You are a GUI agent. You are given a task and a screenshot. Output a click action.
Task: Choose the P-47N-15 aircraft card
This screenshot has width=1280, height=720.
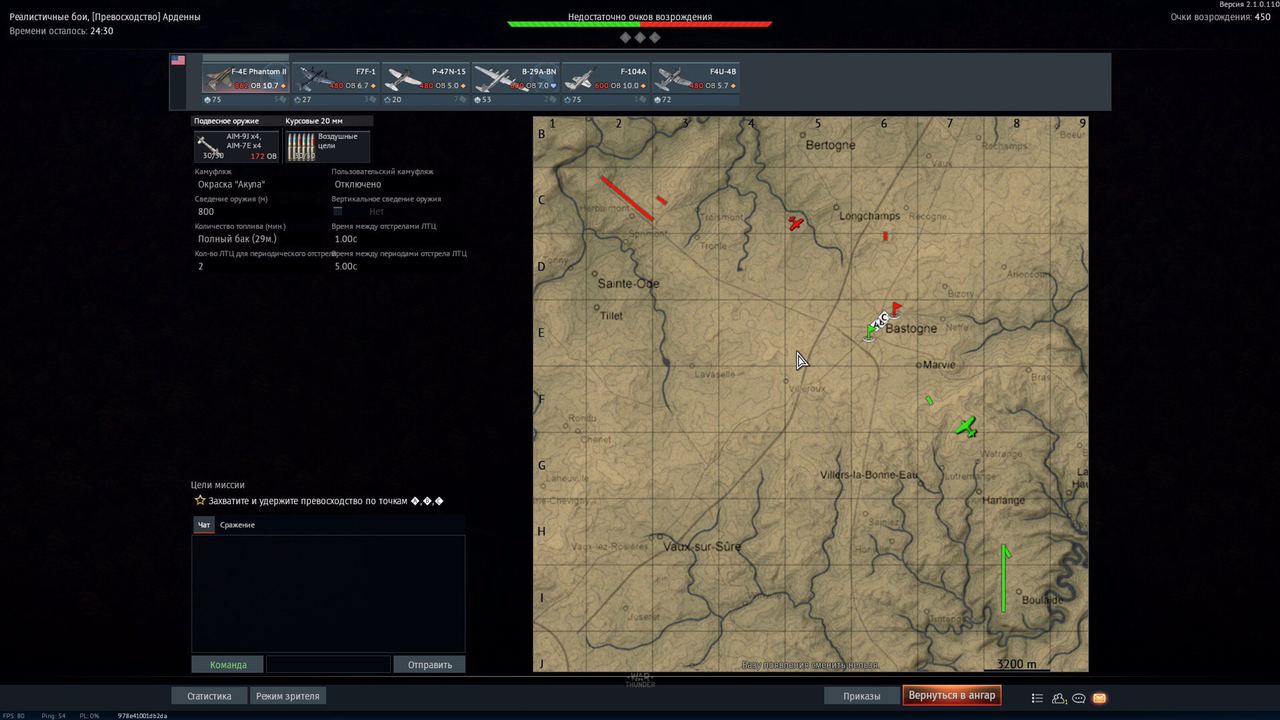click(425, 85)
